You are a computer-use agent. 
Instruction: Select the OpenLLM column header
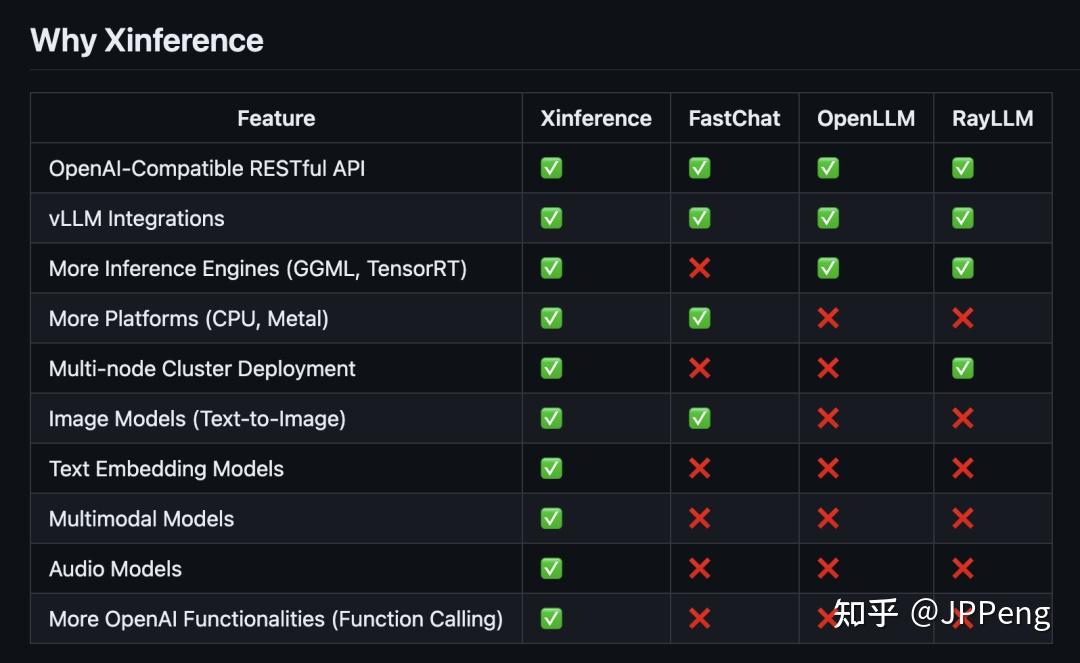tap(866, 118)
